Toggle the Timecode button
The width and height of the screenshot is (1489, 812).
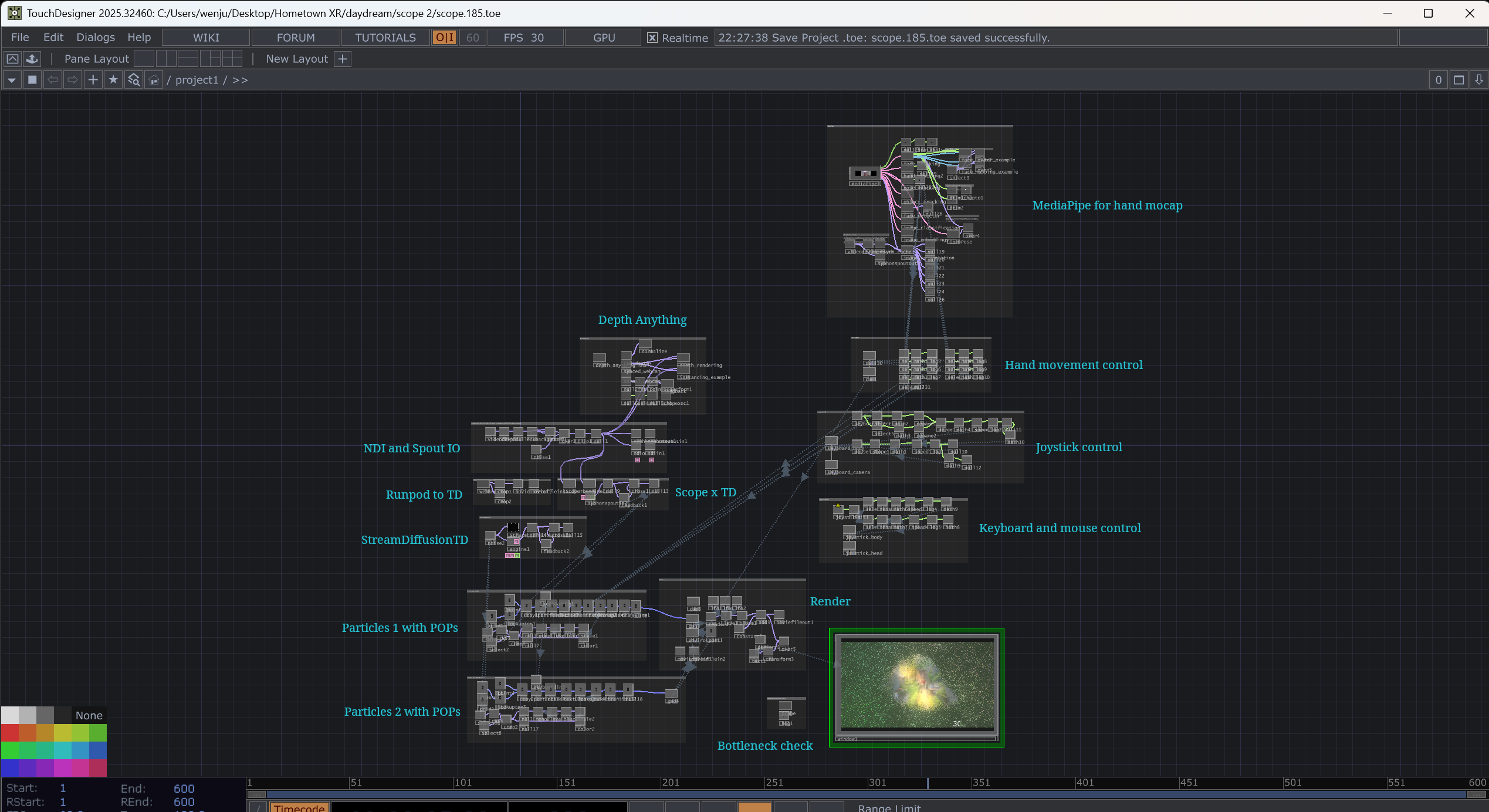(299, 807)
